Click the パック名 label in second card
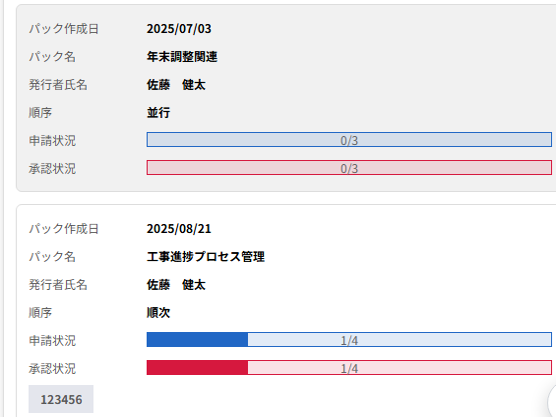Viewport: 556px width, 417px height. click(52, 257)
